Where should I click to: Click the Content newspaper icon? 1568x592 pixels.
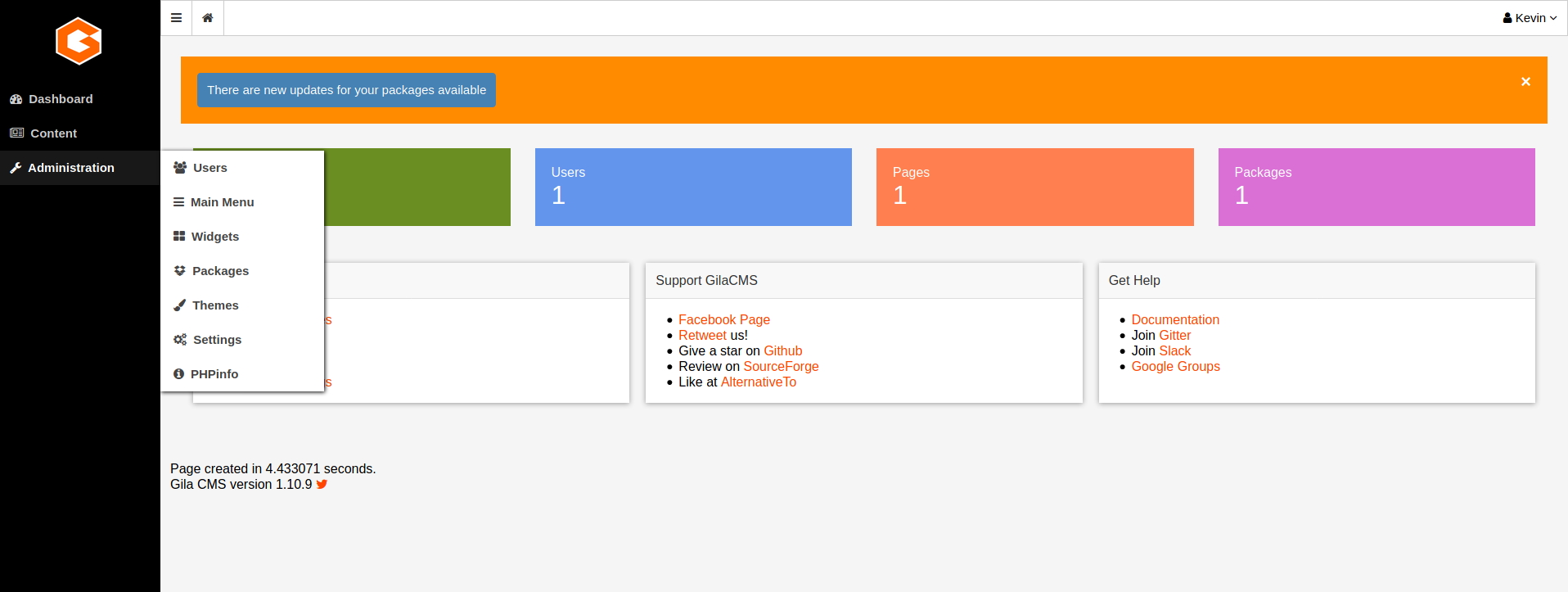(x=17, y=133)
